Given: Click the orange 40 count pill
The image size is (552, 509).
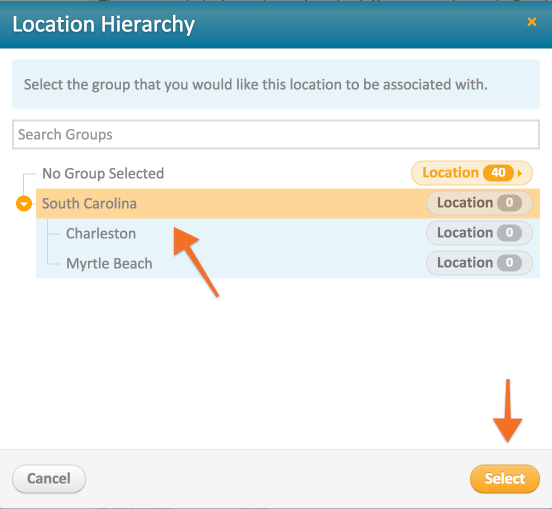Looking at the screenshot, I should (x=498, y=173).
